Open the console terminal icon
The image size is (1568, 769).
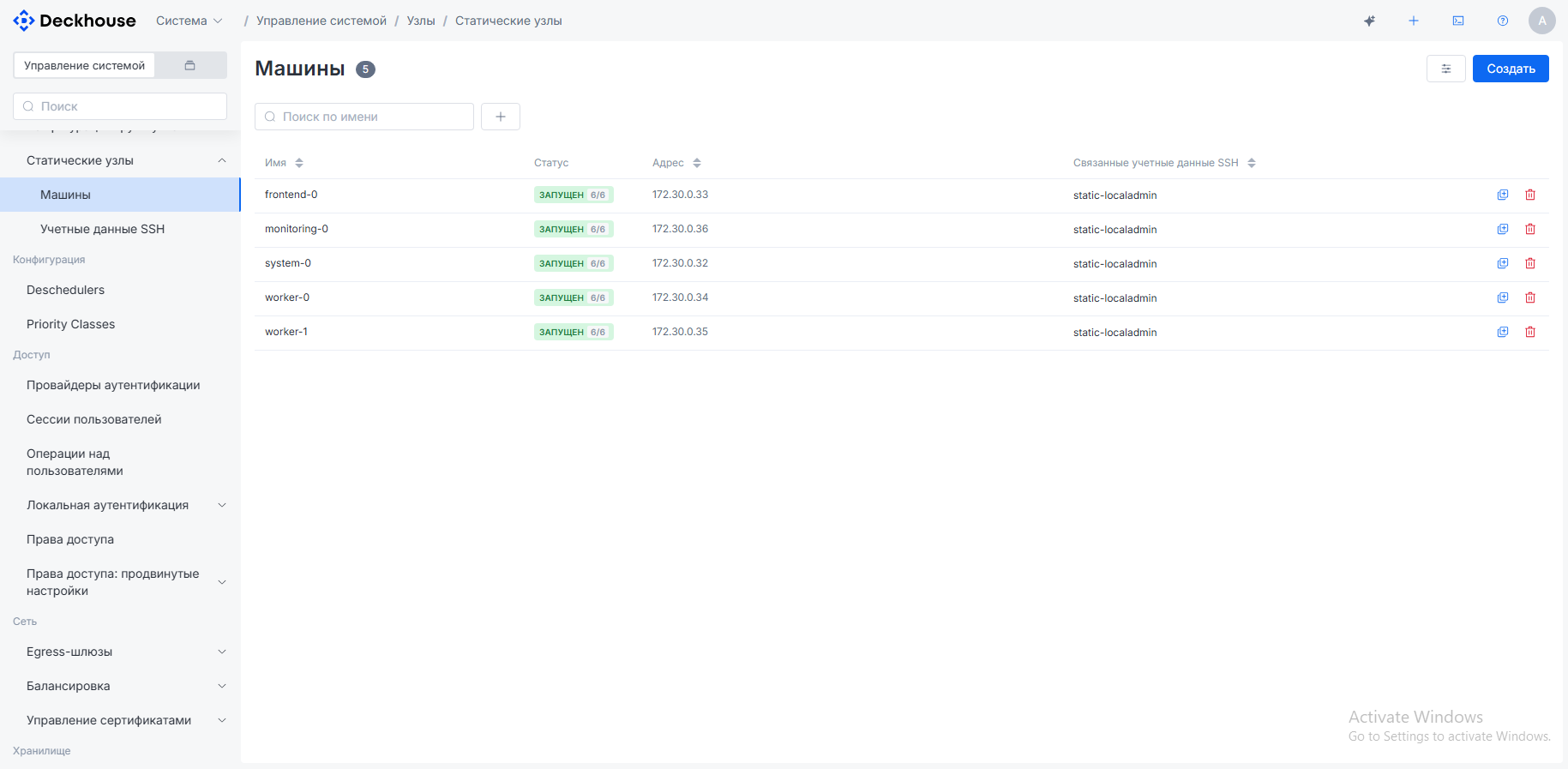pos(1458,21)
